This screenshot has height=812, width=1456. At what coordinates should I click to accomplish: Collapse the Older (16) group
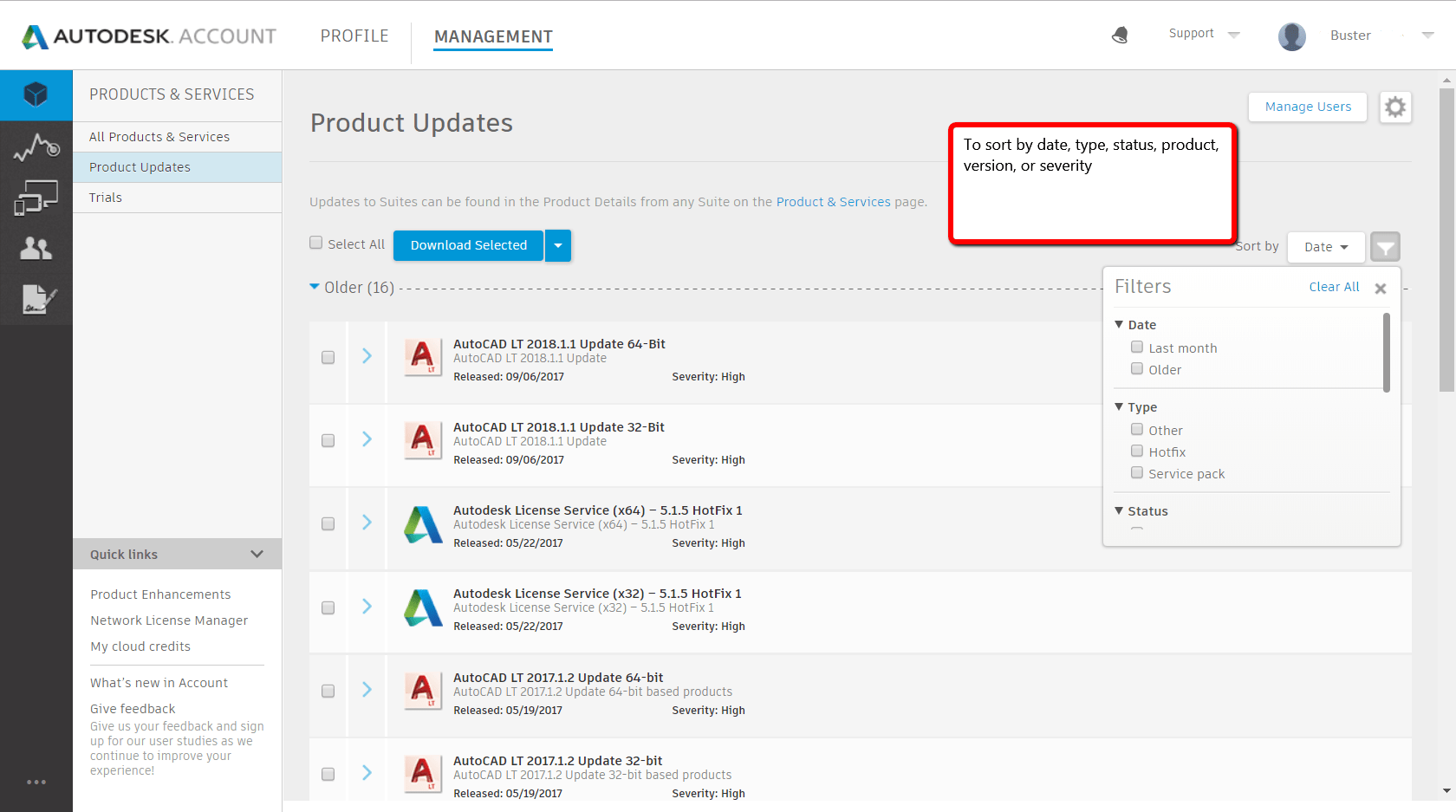click(x=315, y=287)
